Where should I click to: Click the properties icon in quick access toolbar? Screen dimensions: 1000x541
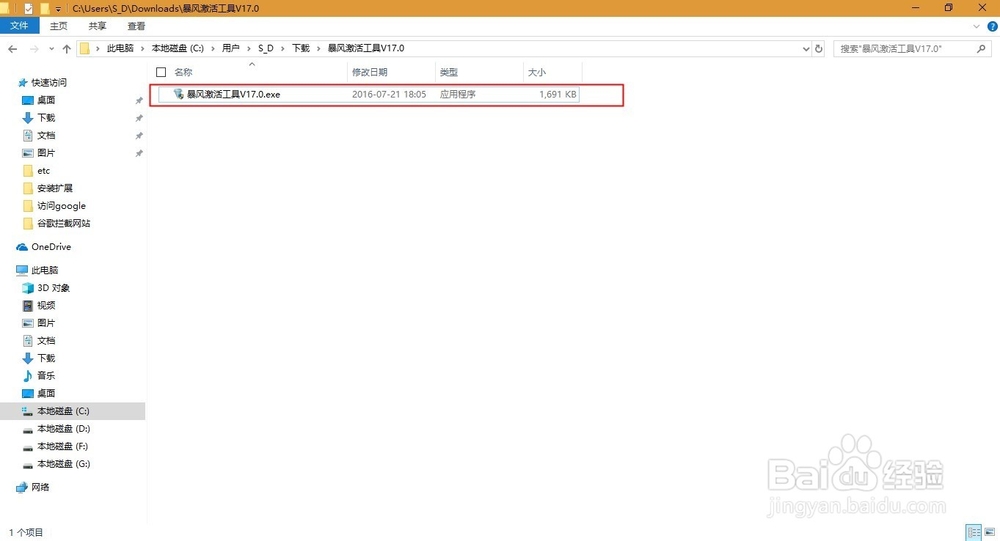click(x=28, y=8)
